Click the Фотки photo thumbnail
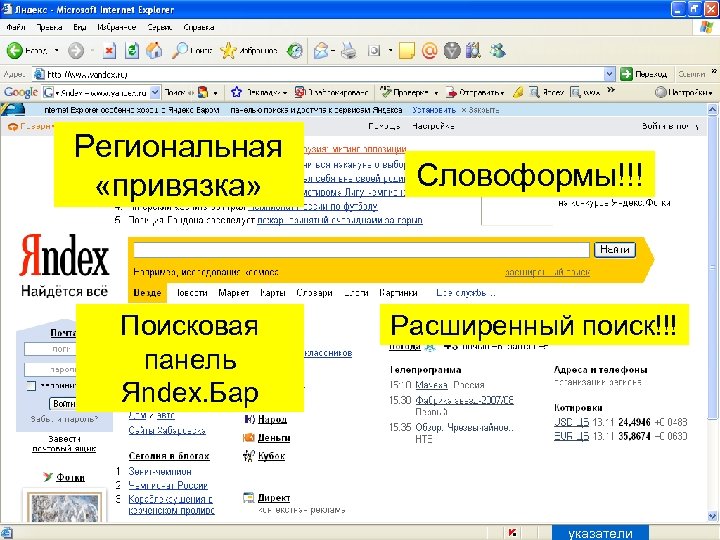The width and height of the screenshot is (720, 540). point(63,506)
